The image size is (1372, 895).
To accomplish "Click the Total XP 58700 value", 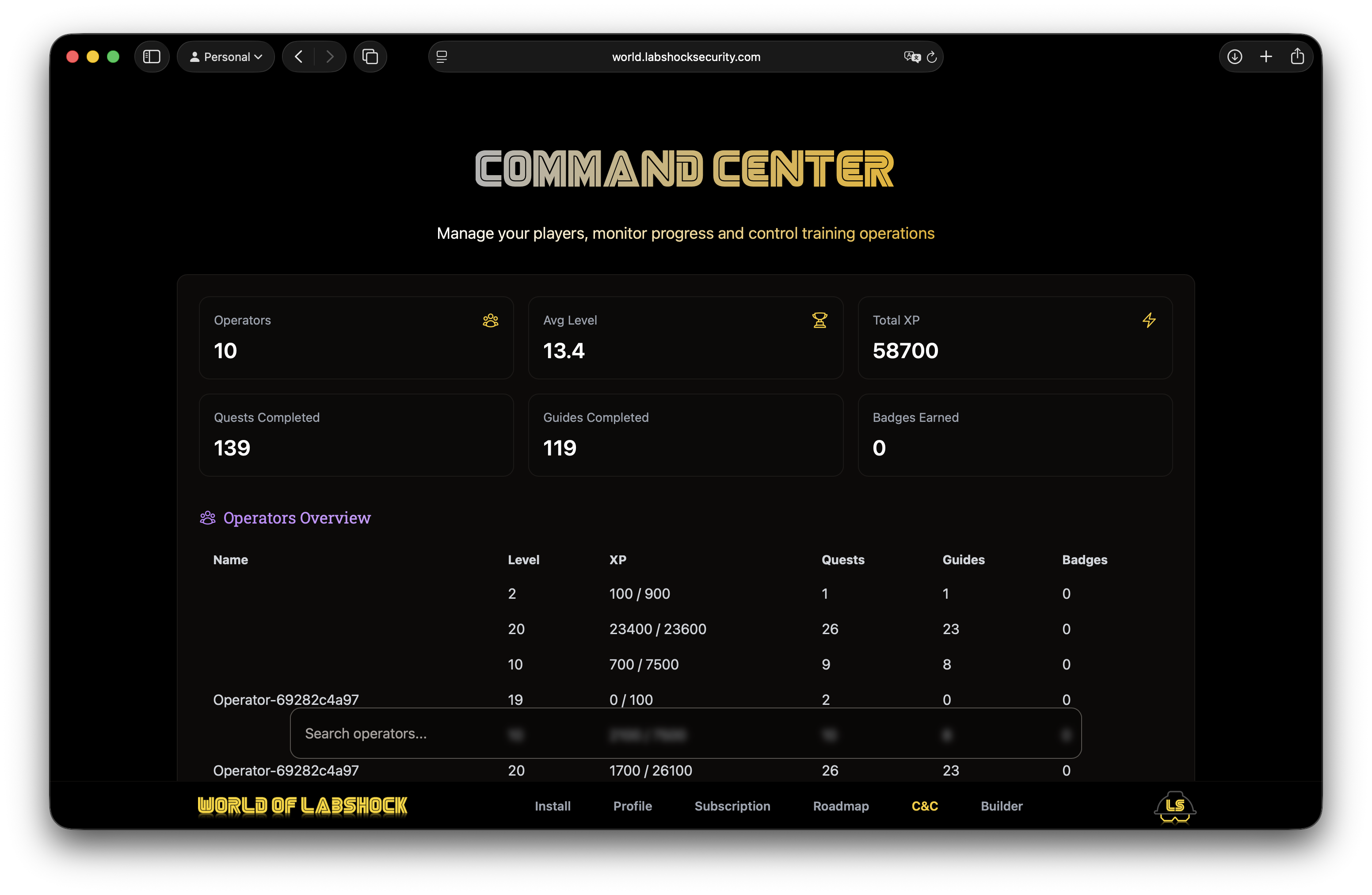I will tap(905, 351).
